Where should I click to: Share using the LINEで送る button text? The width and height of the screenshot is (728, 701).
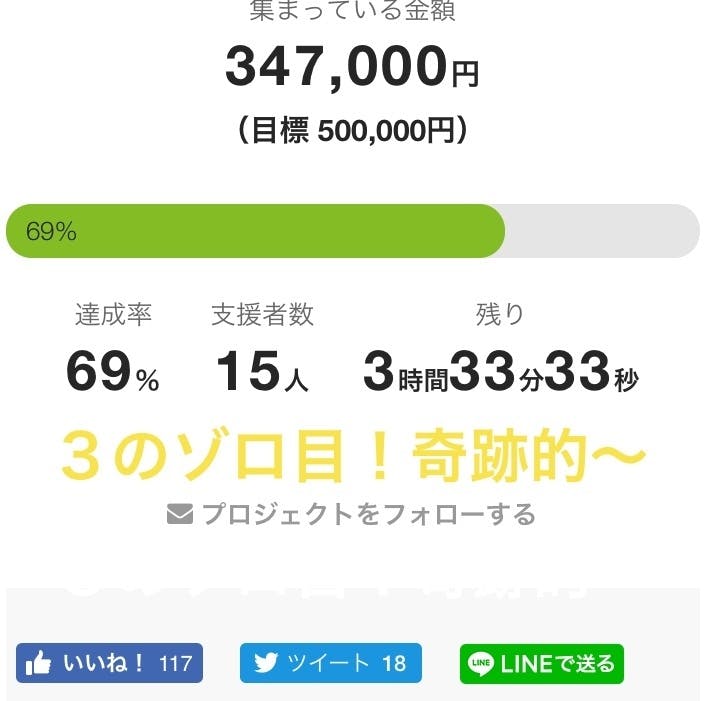click(x=557, y=663)
